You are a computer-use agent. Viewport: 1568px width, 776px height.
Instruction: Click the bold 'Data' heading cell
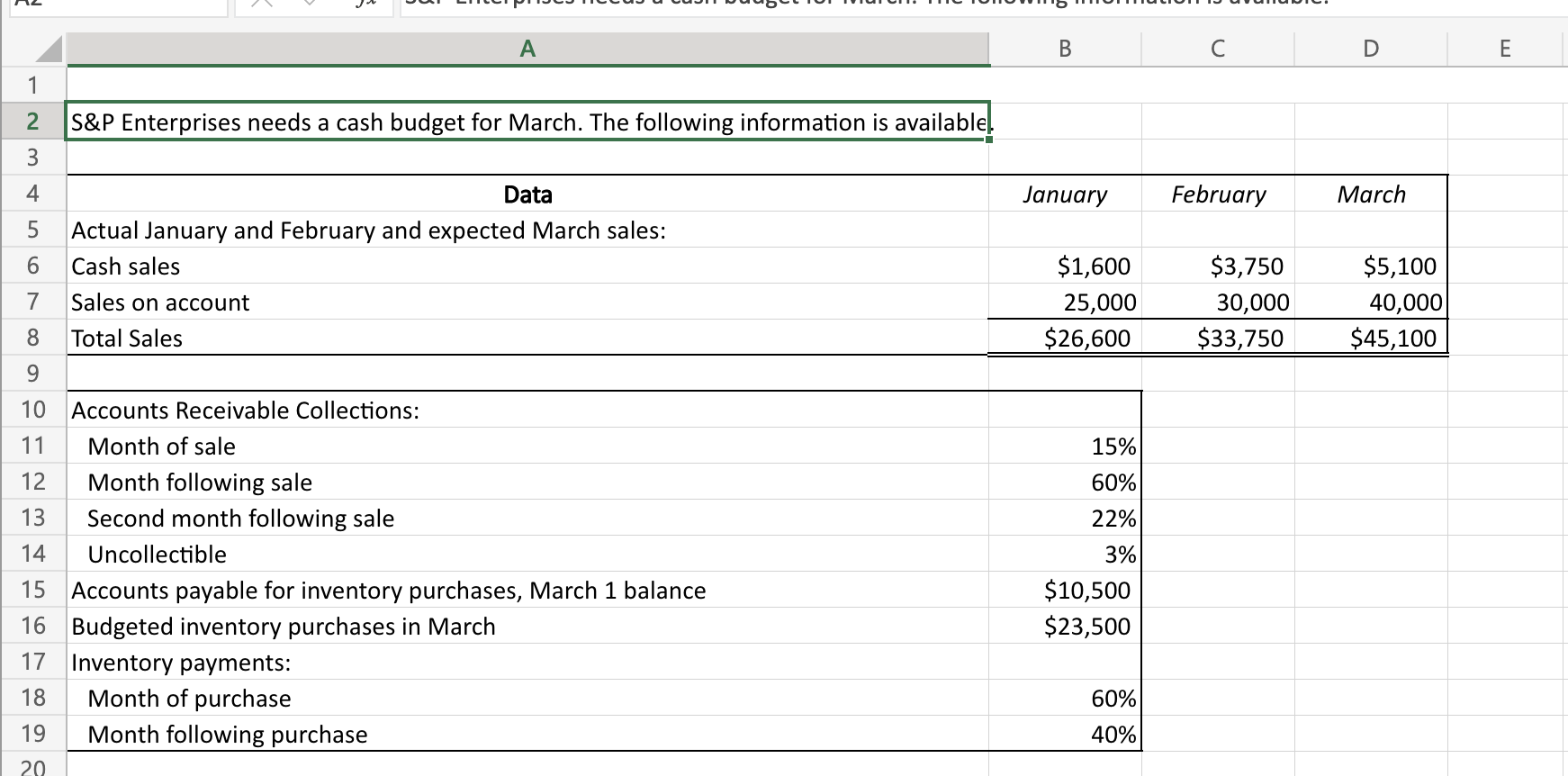pyautogui.click(x=528, y=194)
